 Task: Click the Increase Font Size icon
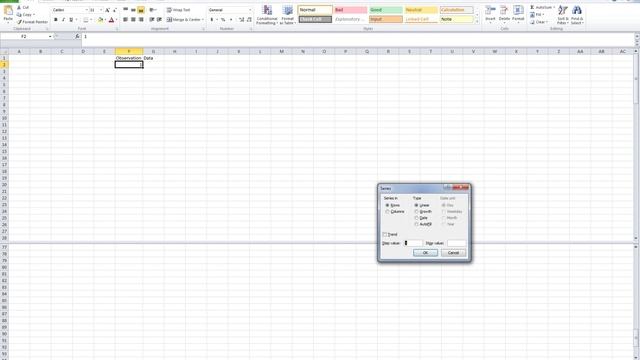107,10
